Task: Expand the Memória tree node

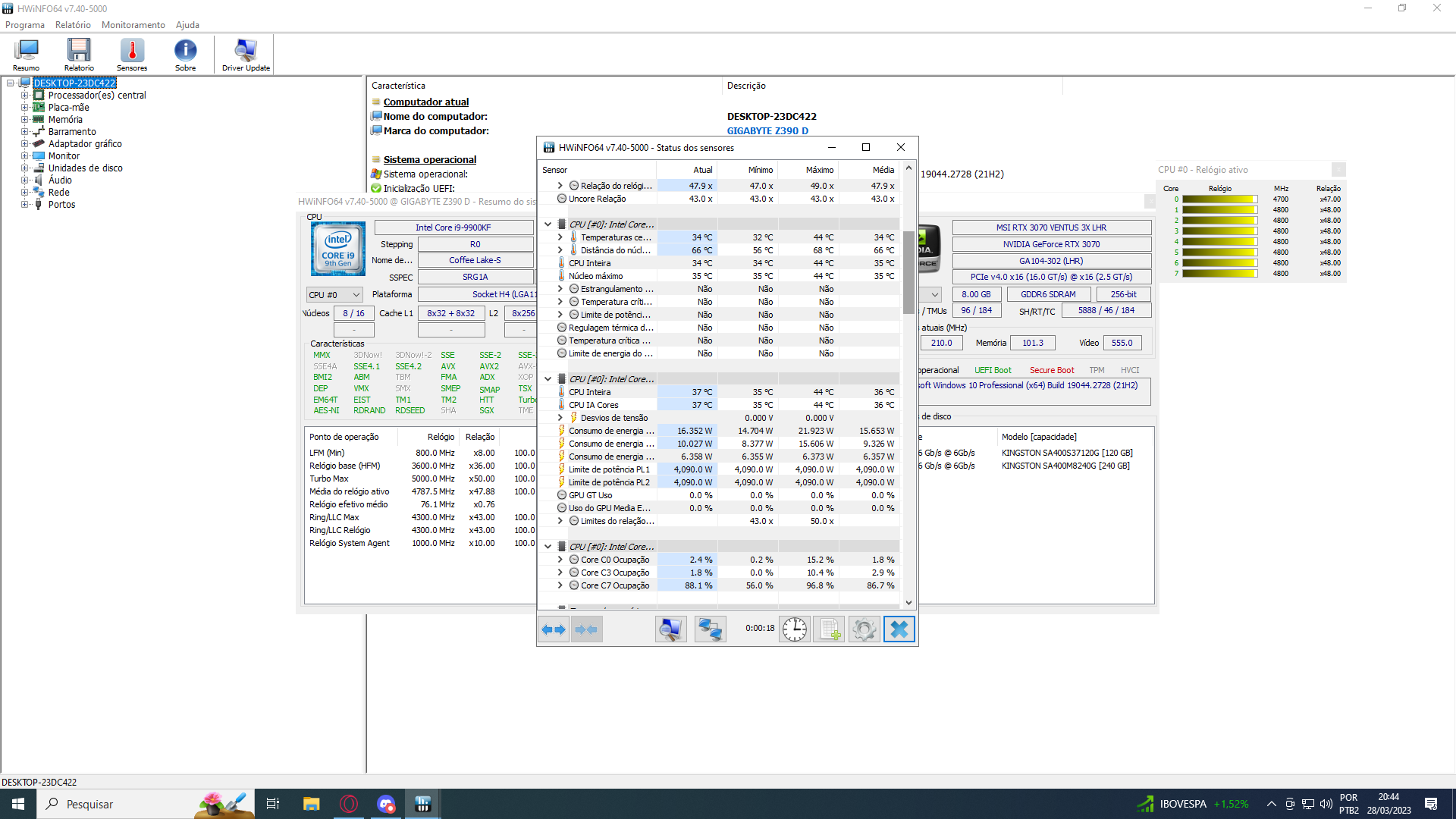Action: pyautogui.click(x=25, y=120)
